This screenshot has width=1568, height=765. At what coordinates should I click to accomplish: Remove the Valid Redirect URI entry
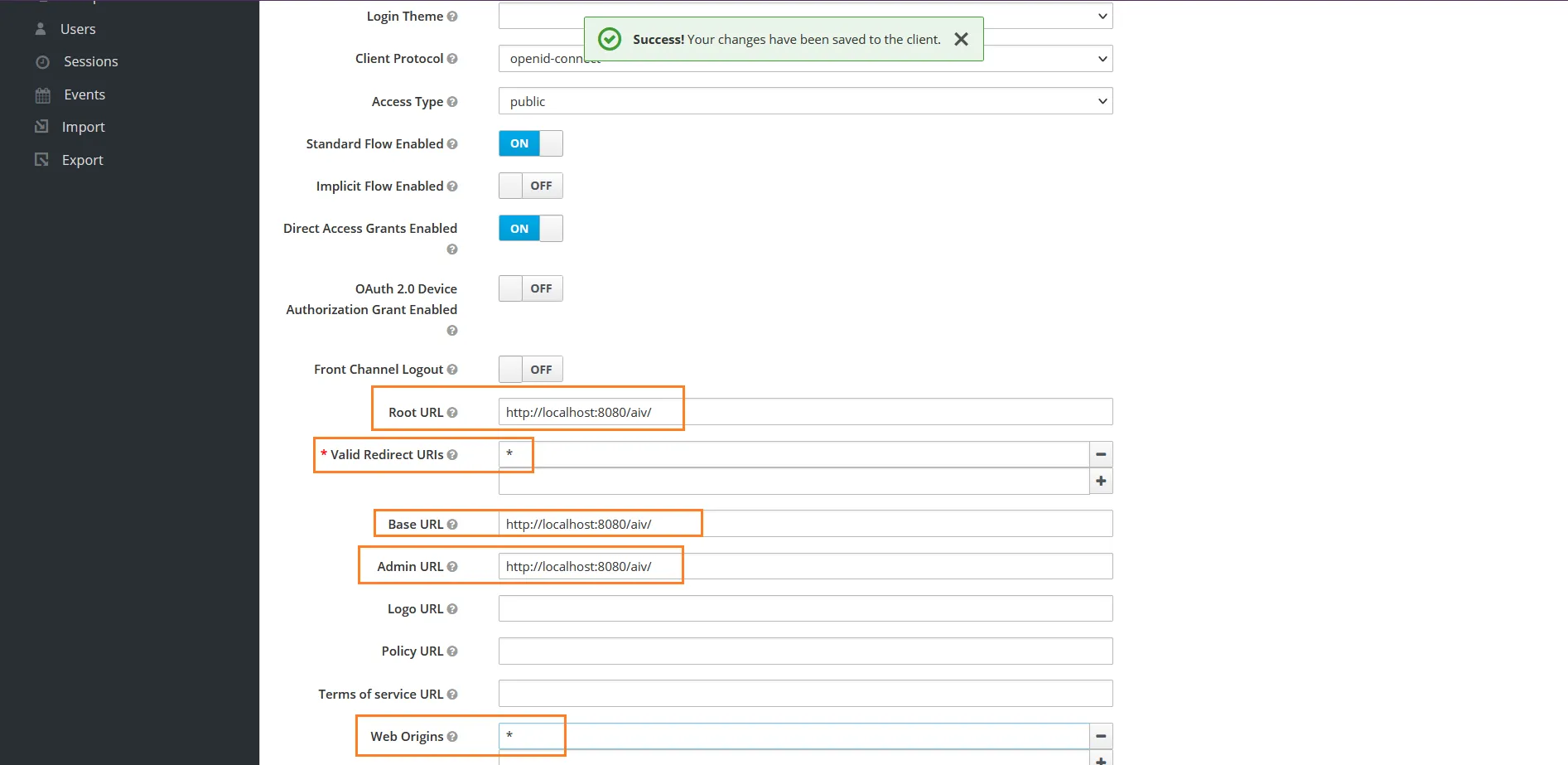(1101, 454)
